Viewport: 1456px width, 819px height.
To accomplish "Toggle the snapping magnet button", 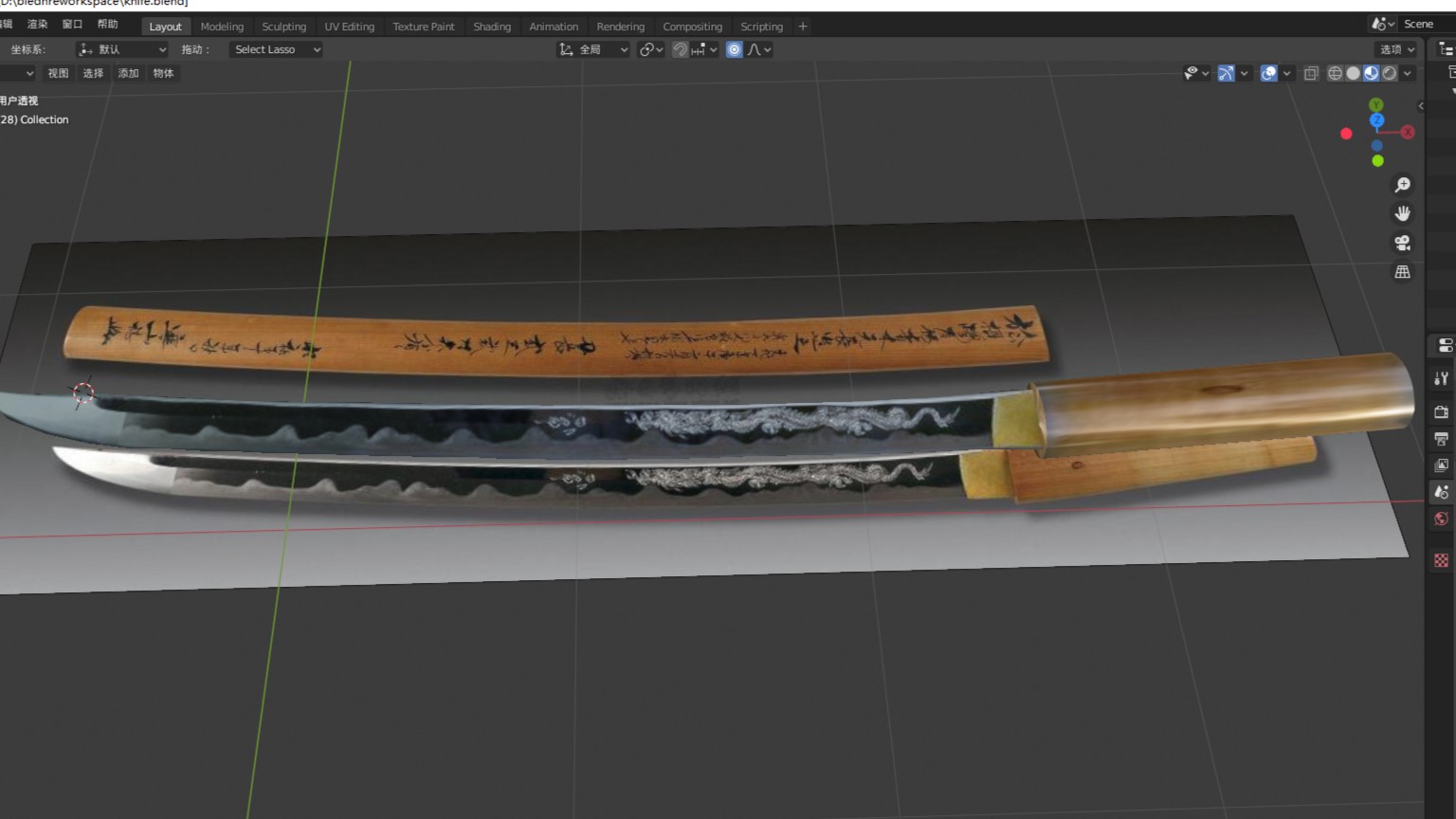I will [x=681, y=49].
